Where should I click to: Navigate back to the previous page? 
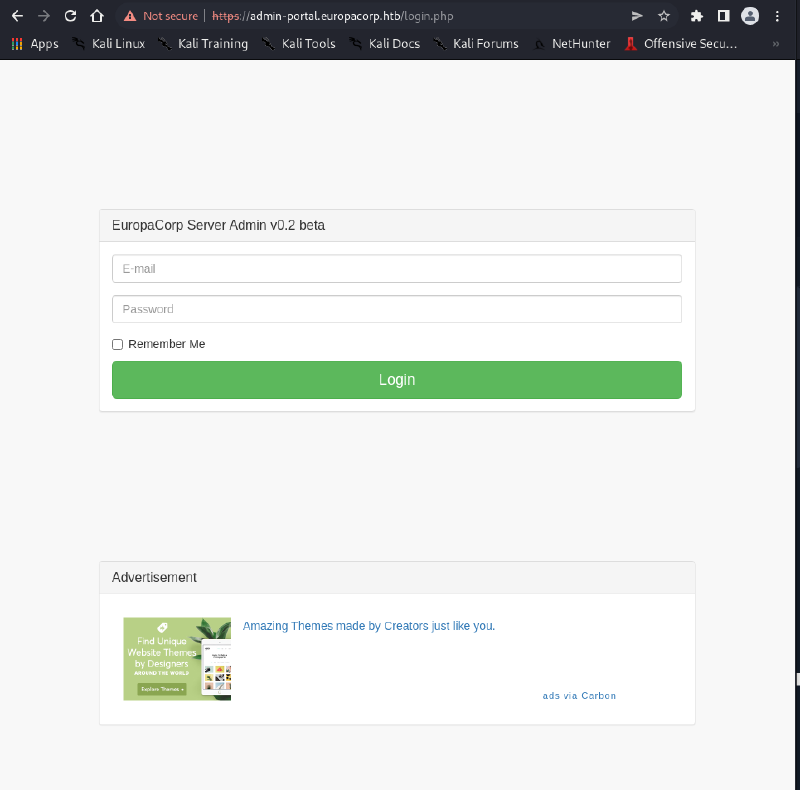coord(16,15)
